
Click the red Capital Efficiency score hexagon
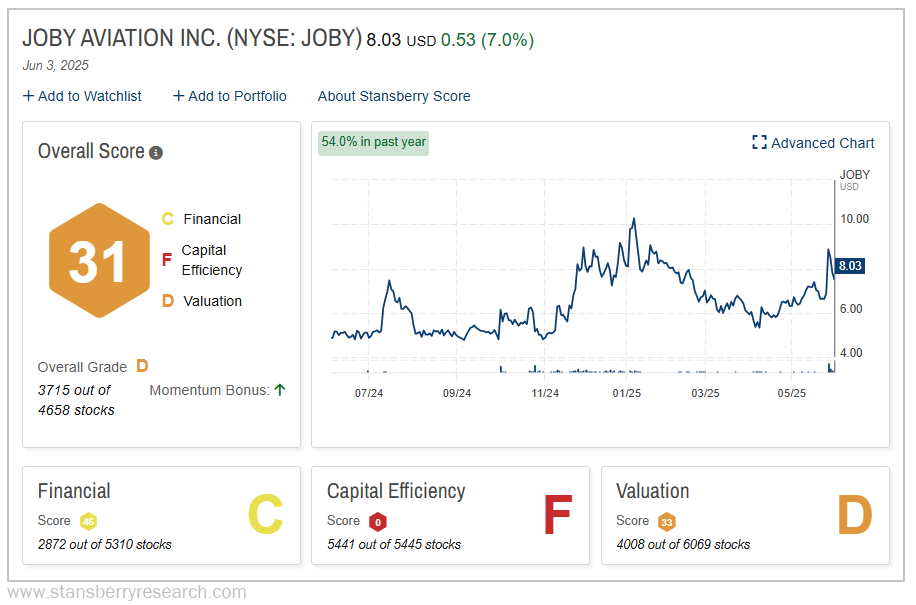(x=377, y=521)
